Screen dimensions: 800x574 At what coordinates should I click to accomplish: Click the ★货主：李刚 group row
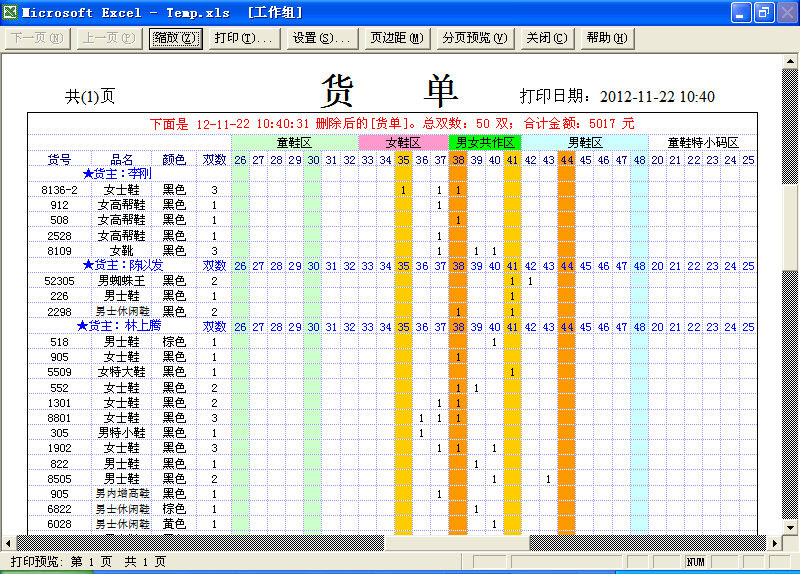[x=117, y=173]
